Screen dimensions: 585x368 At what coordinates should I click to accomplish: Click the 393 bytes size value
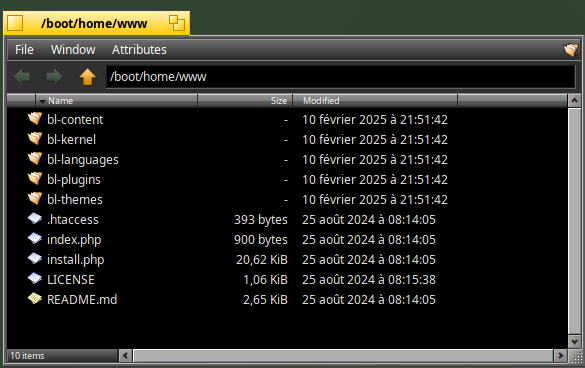tap(261, 220)
